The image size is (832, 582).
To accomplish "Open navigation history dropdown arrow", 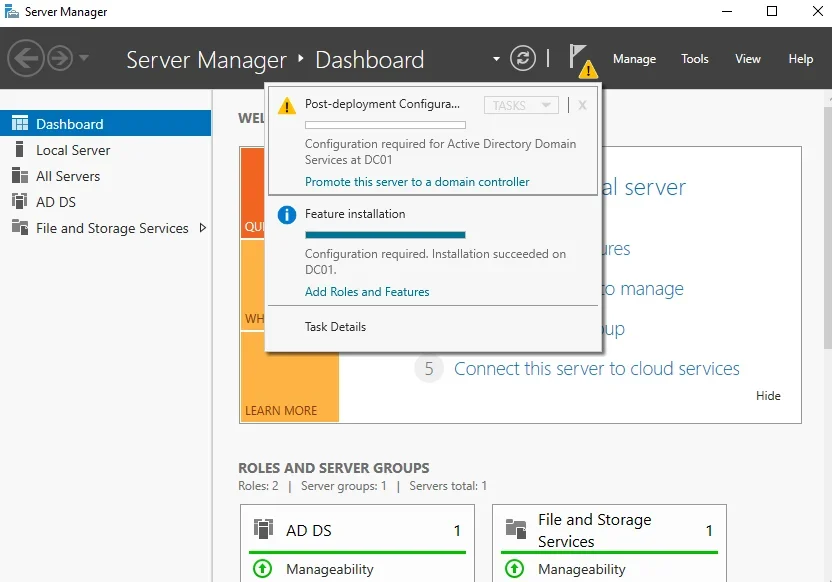I will [x=84, y=58].
